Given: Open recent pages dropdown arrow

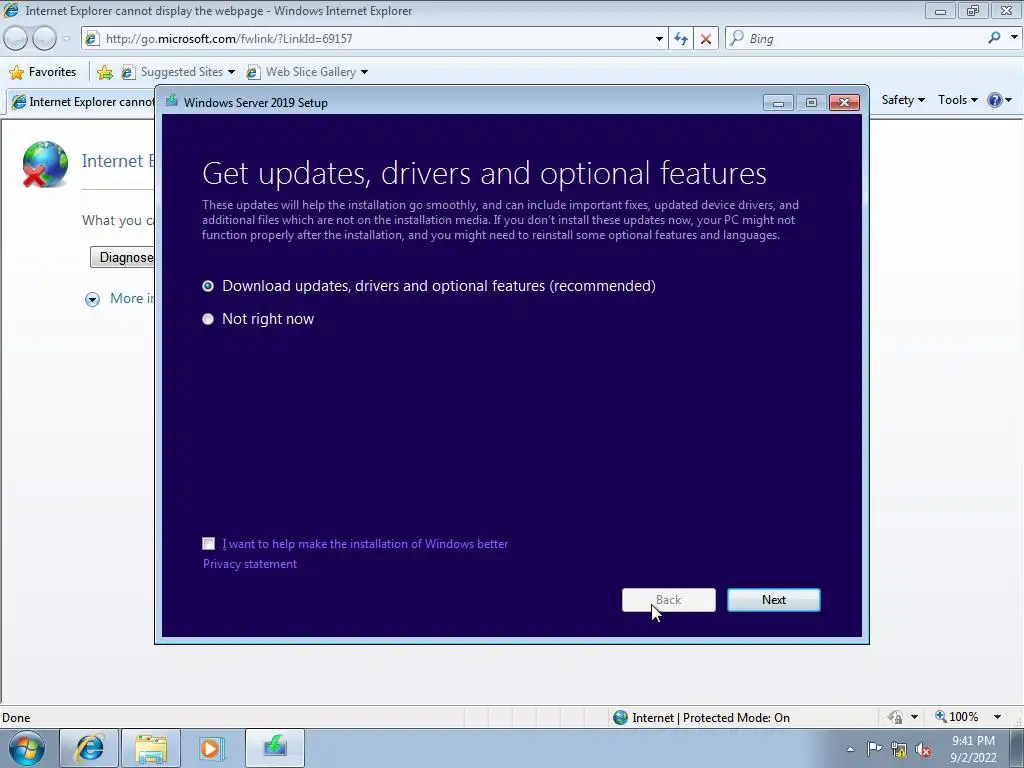Looking at the screenshot, I should (66, 39).
